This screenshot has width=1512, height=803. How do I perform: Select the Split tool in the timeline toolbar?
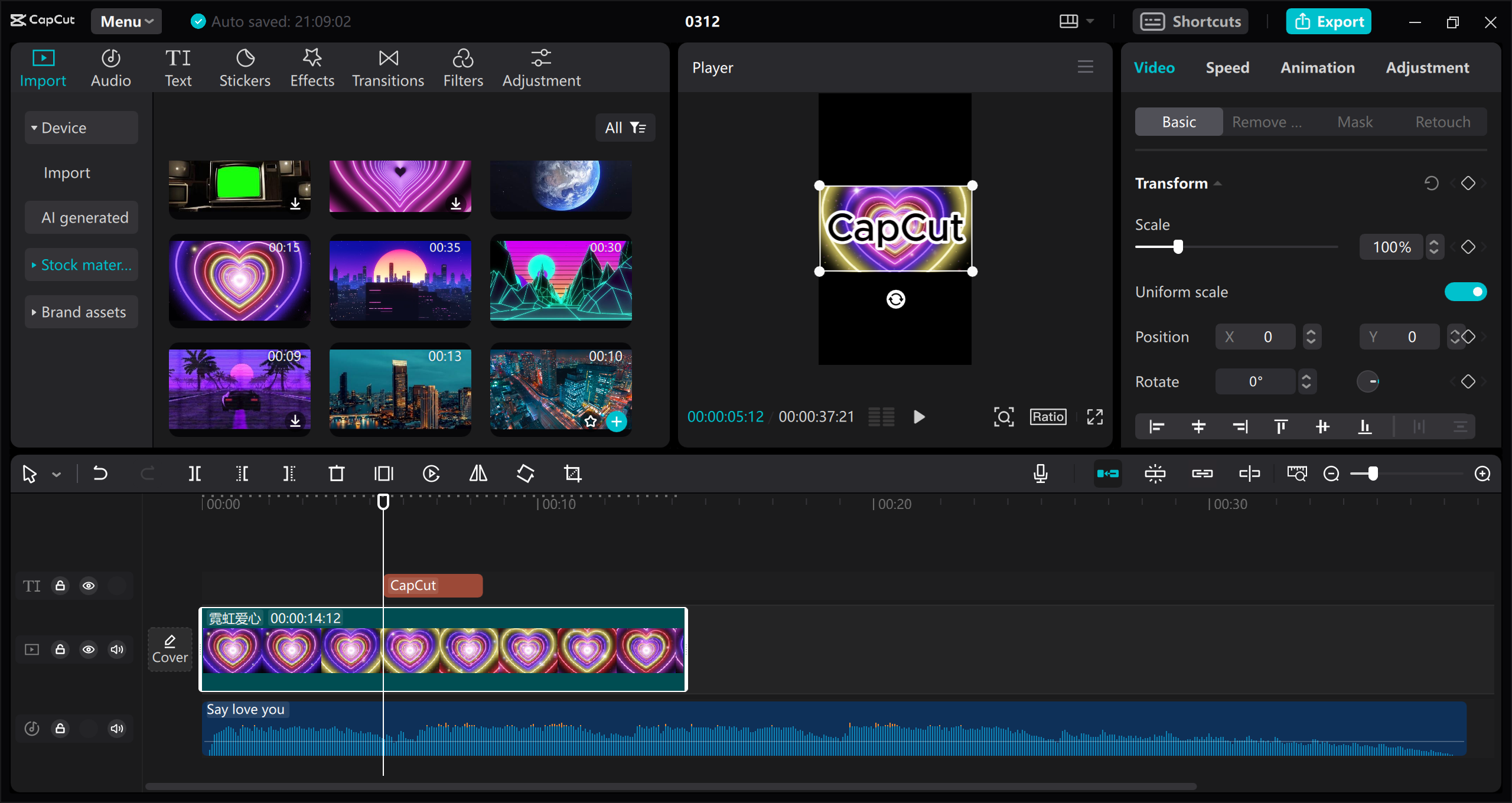pos(195,473)
